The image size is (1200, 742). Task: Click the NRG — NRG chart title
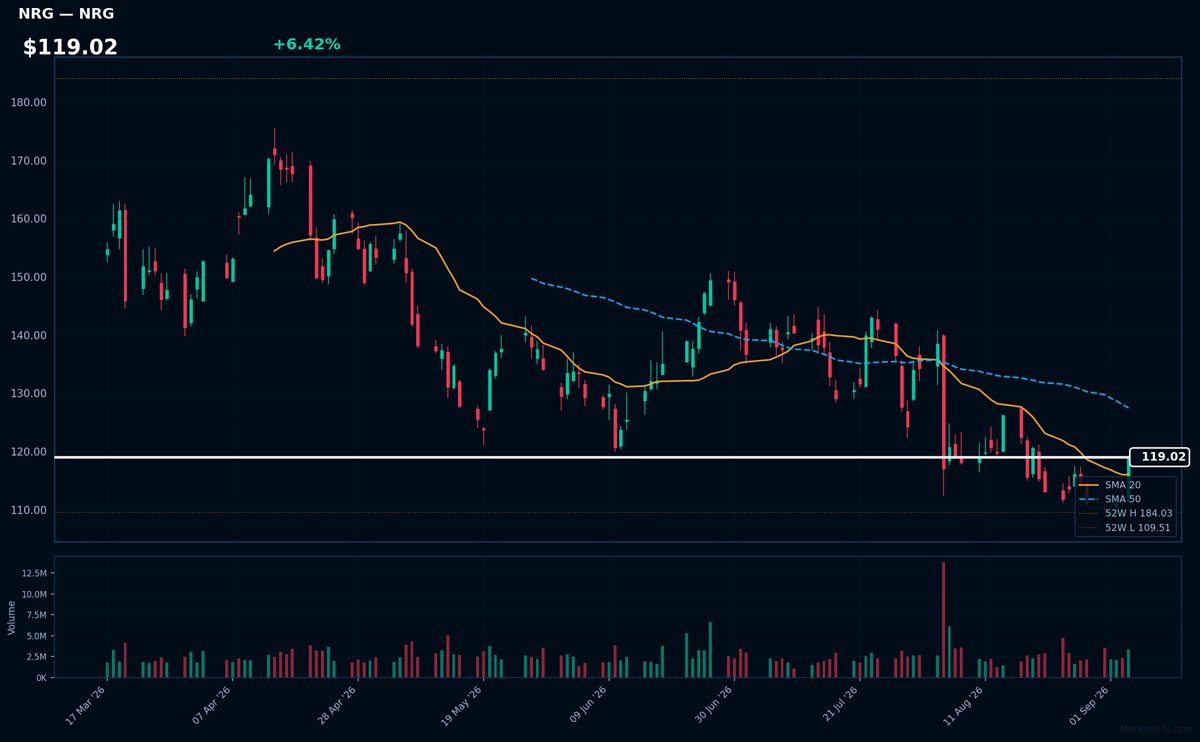click(x=66, y=14)
